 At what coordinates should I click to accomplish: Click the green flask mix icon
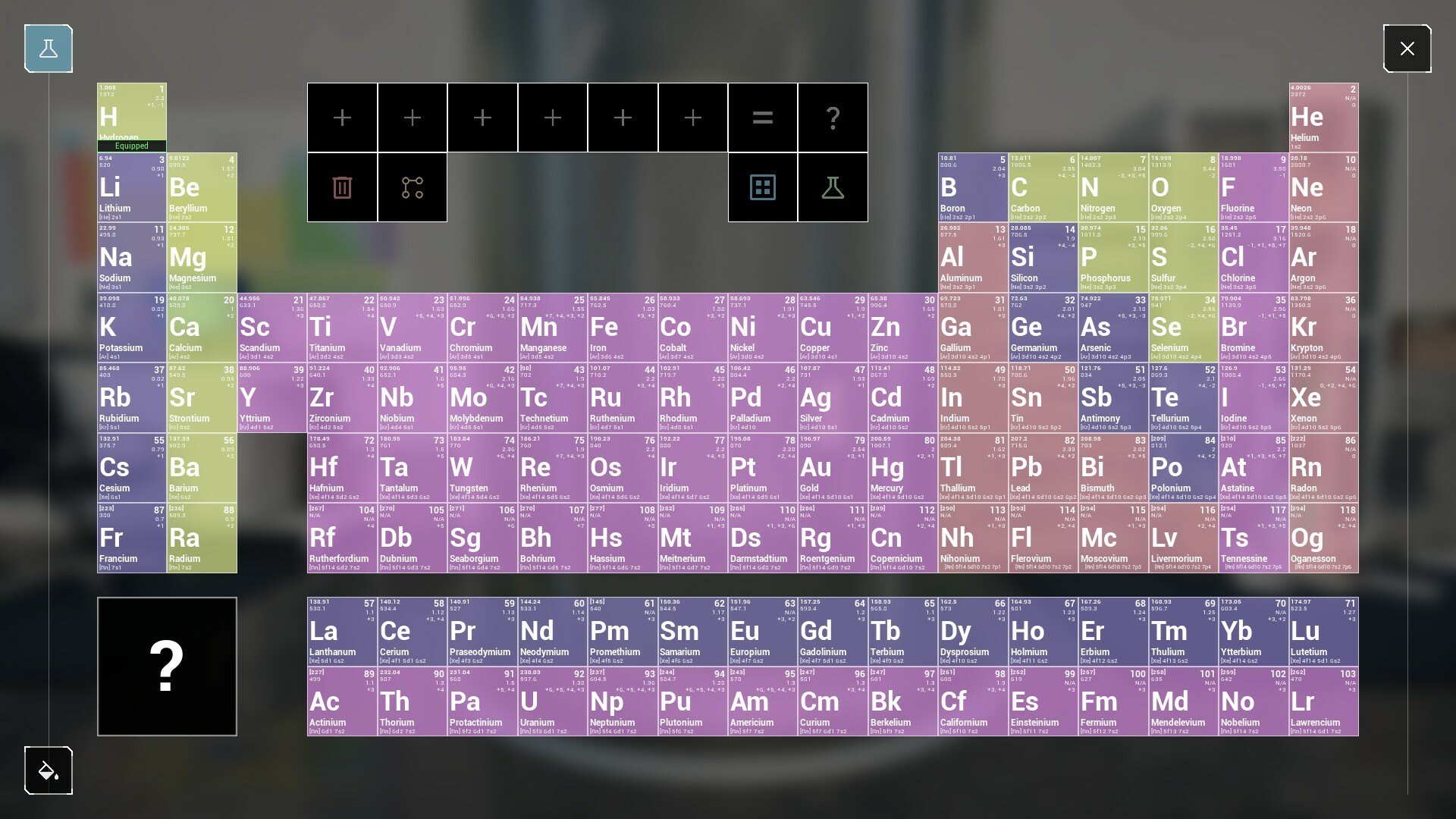pos(833,187)
